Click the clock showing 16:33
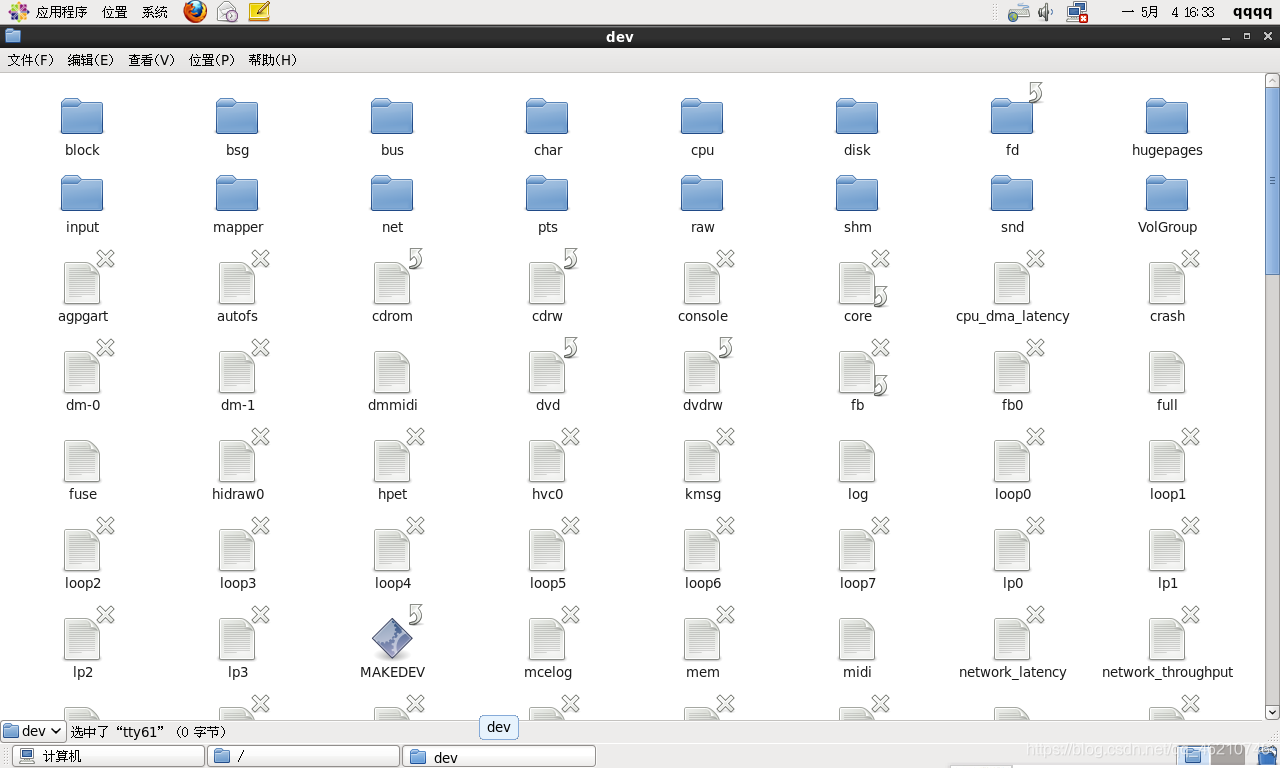1280x768 pixels. tap(1167, 12)
